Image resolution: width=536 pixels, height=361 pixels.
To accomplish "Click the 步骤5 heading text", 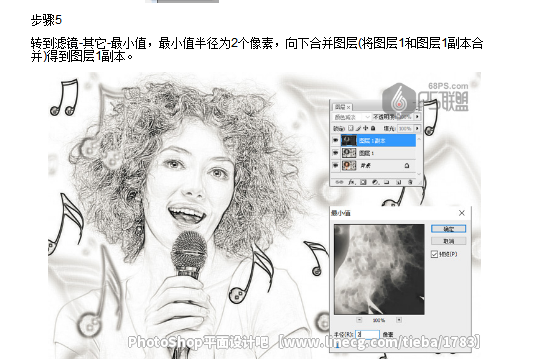I will [x=46, y=20].
